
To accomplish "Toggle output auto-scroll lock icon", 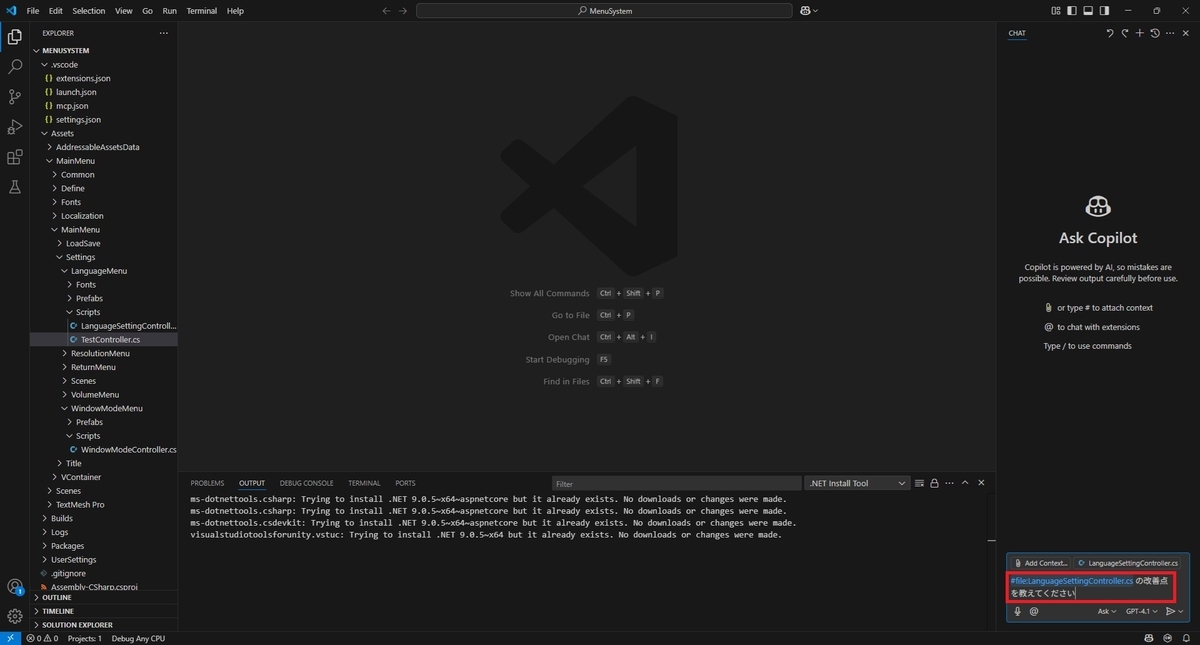I will (934, 483).
